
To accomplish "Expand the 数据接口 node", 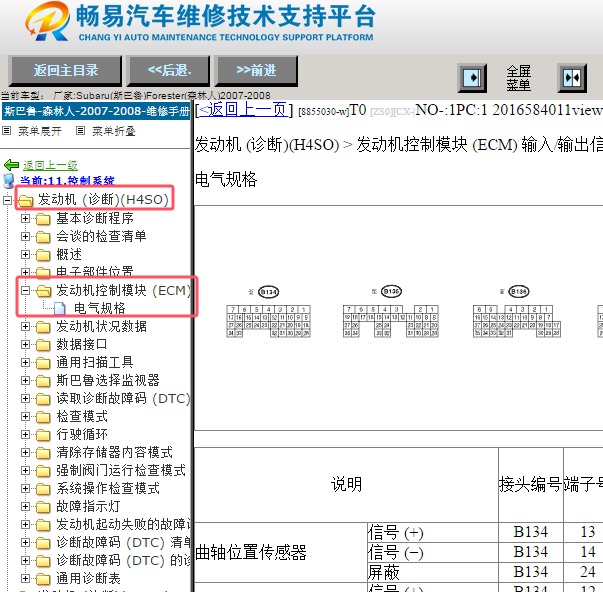I will [x=25, y=344].
